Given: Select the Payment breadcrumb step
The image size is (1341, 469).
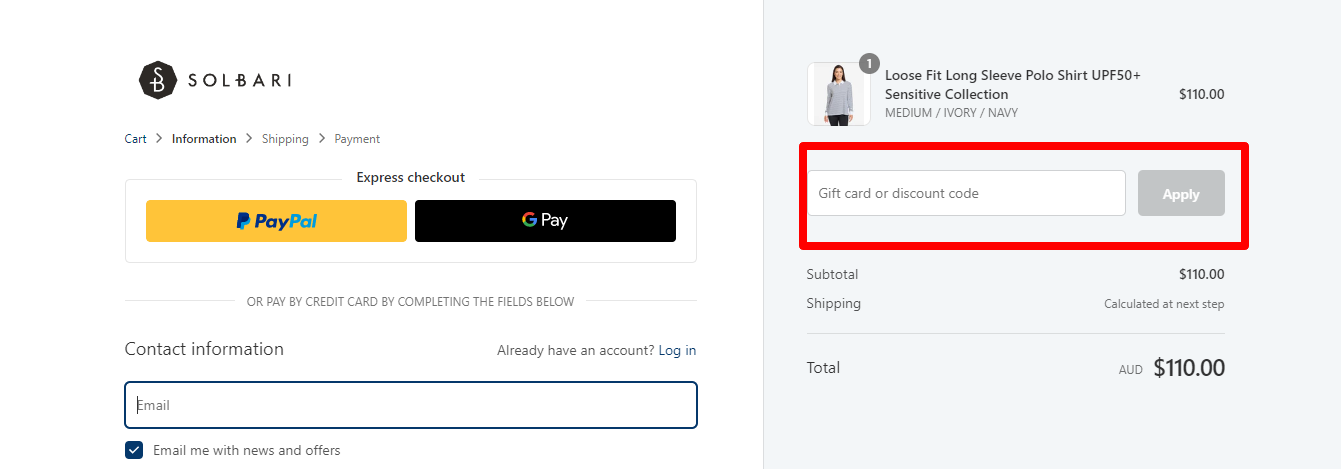Looking at the screenshot, I should (x=357, y=139).
